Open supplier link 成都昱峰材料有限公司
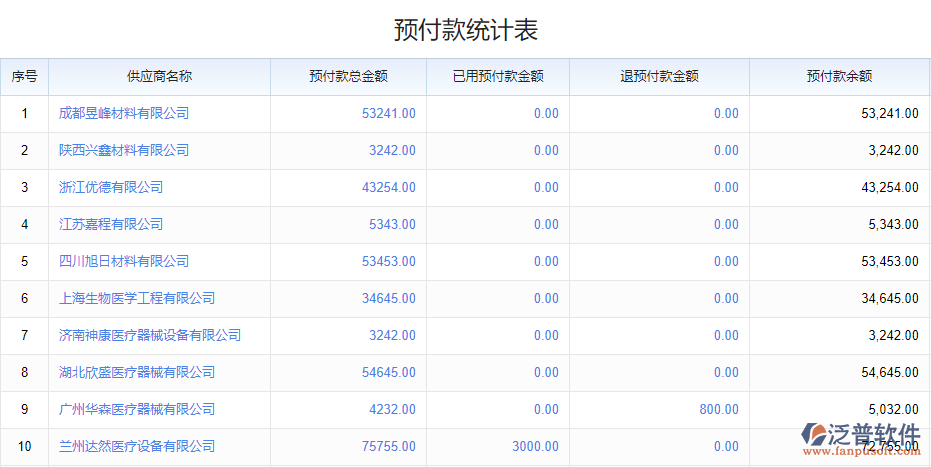 coord(124,113)
